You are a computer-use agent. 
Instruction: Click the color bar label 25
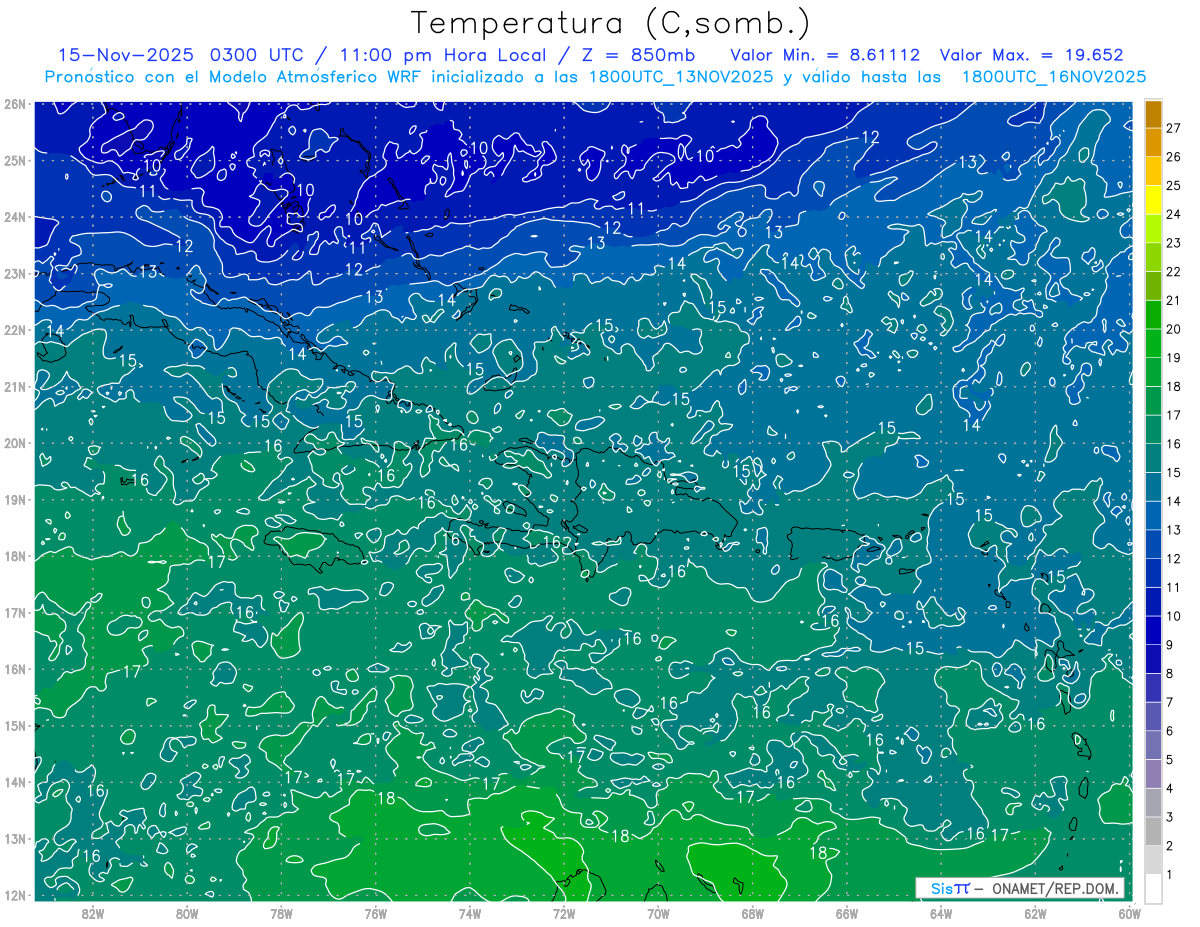(1174, 185)
